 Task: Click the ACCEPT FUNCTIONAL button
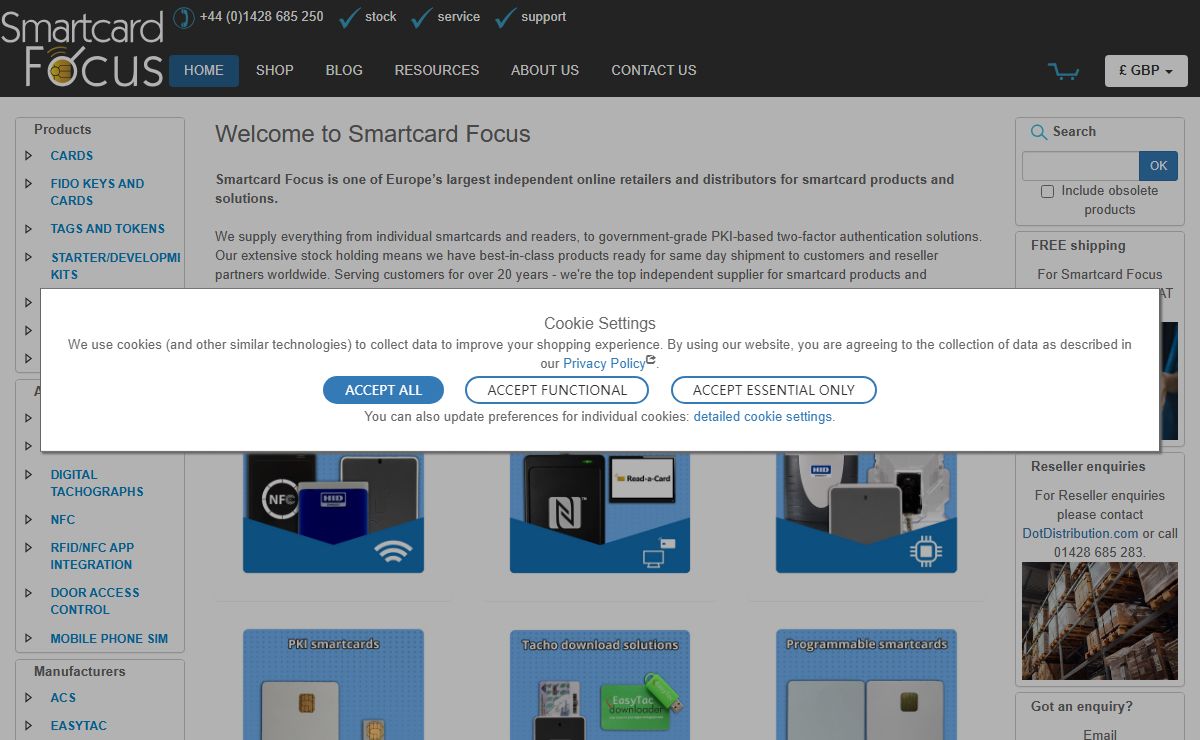[557, 390]
